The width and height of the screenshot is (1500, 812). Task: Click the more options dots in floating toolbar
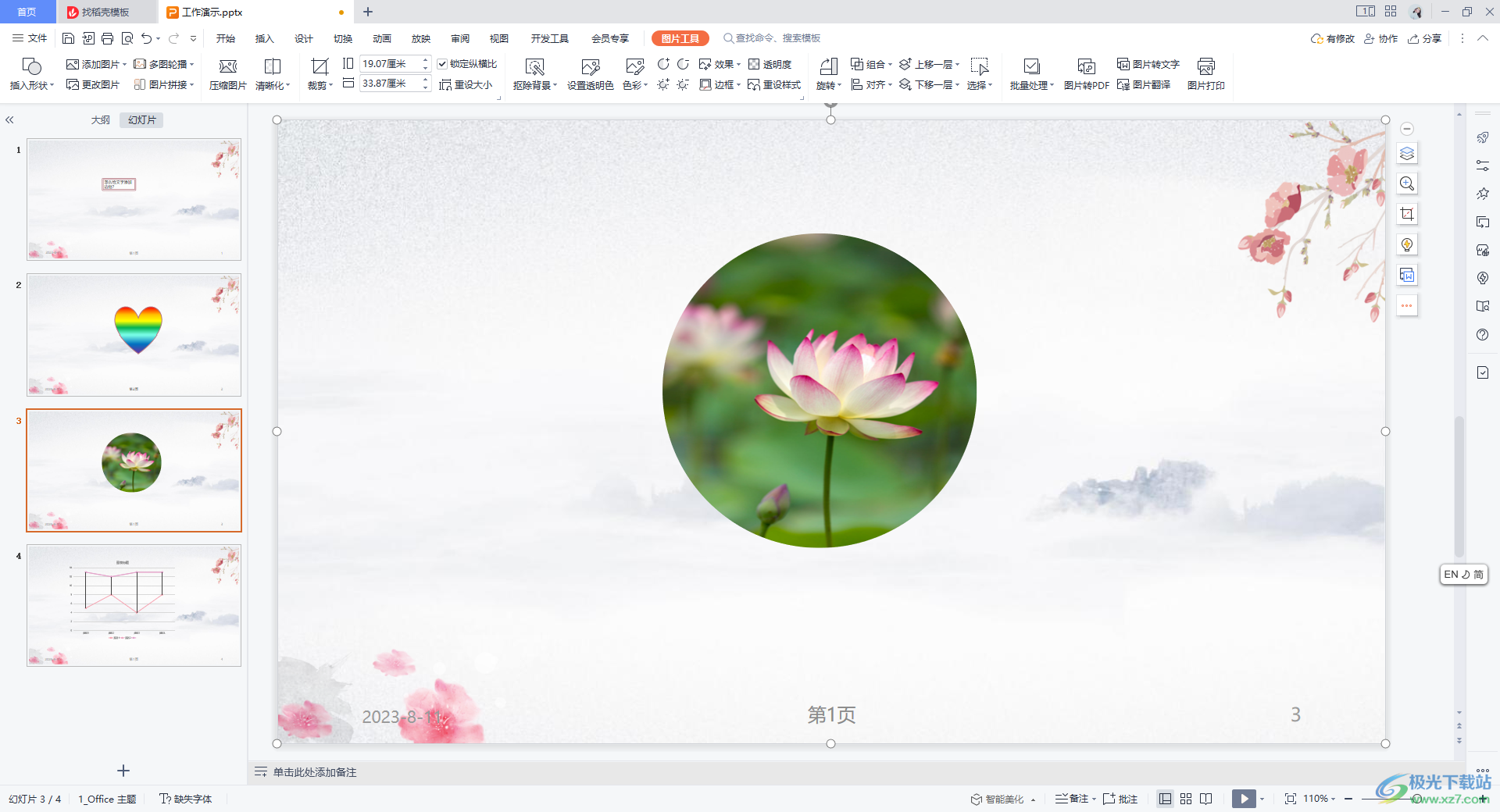[x=1407, y=305]
